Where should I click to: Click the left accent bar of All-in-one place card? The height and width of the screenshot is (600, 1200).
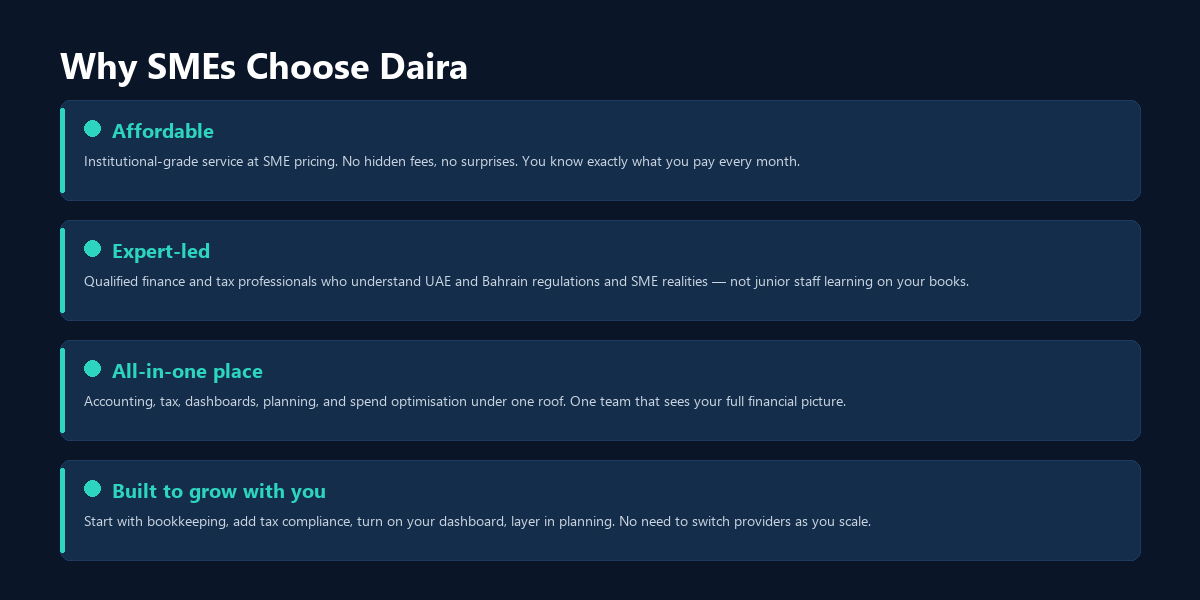(63, 390)
